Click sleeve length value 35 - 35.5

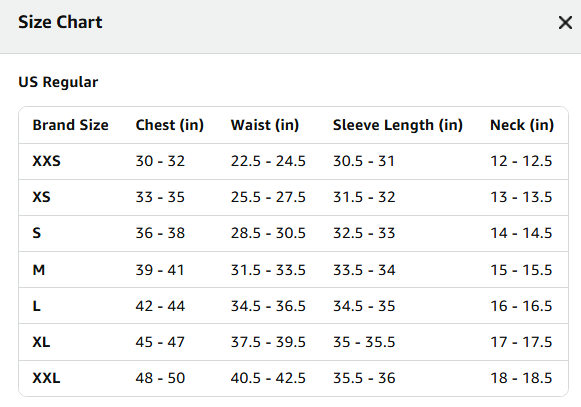364,342
